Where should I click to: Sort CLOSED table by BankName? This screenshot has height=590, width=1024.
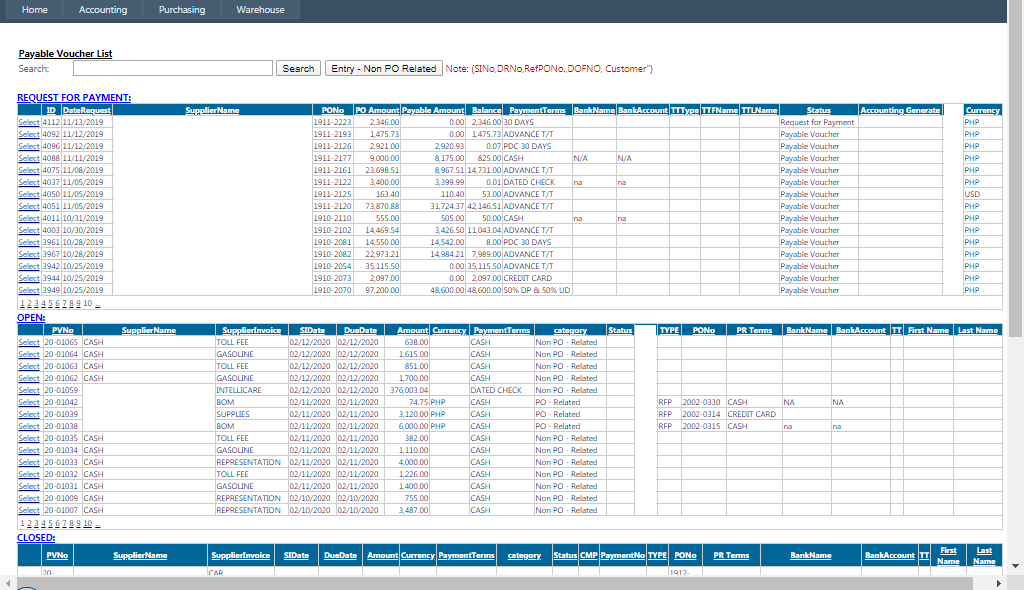[810, 555]
